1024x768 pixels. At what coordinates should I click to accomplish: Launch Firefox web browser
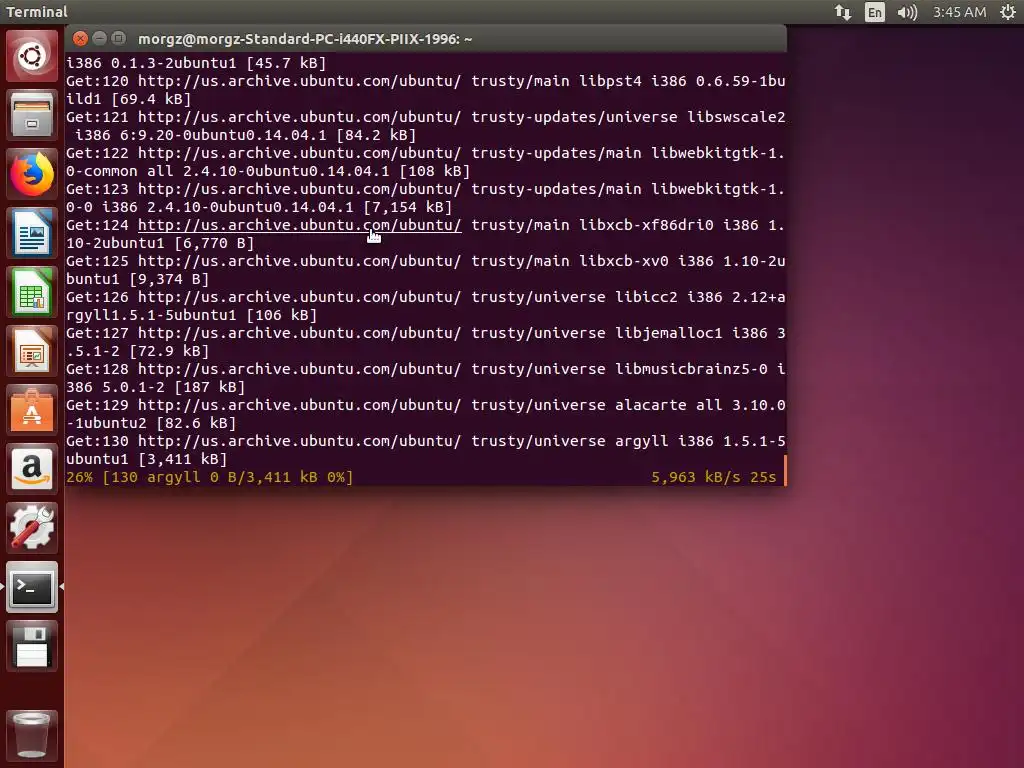pyautogui.click(x=31, y=174)
